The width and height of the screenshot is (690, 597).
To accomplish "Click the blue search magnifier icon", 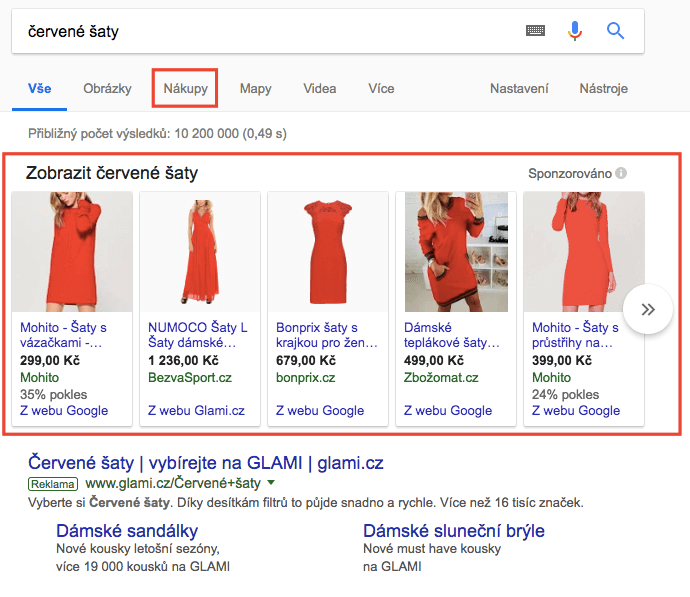I will tap(616, 31).
